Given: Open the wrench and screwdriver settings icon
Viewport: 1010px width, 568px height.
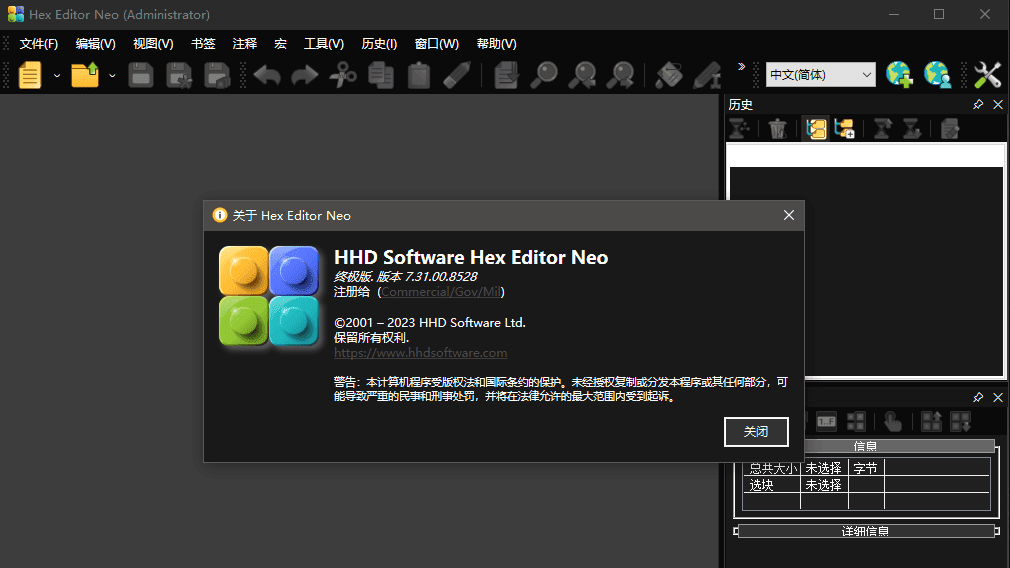Looking at the screenshot, I should 987,75.
